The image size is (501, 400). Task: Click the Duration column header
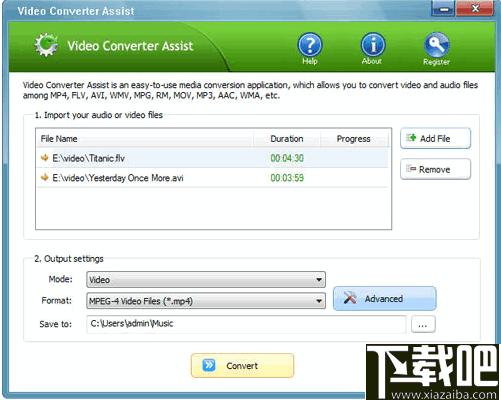(x=287, y=139)
